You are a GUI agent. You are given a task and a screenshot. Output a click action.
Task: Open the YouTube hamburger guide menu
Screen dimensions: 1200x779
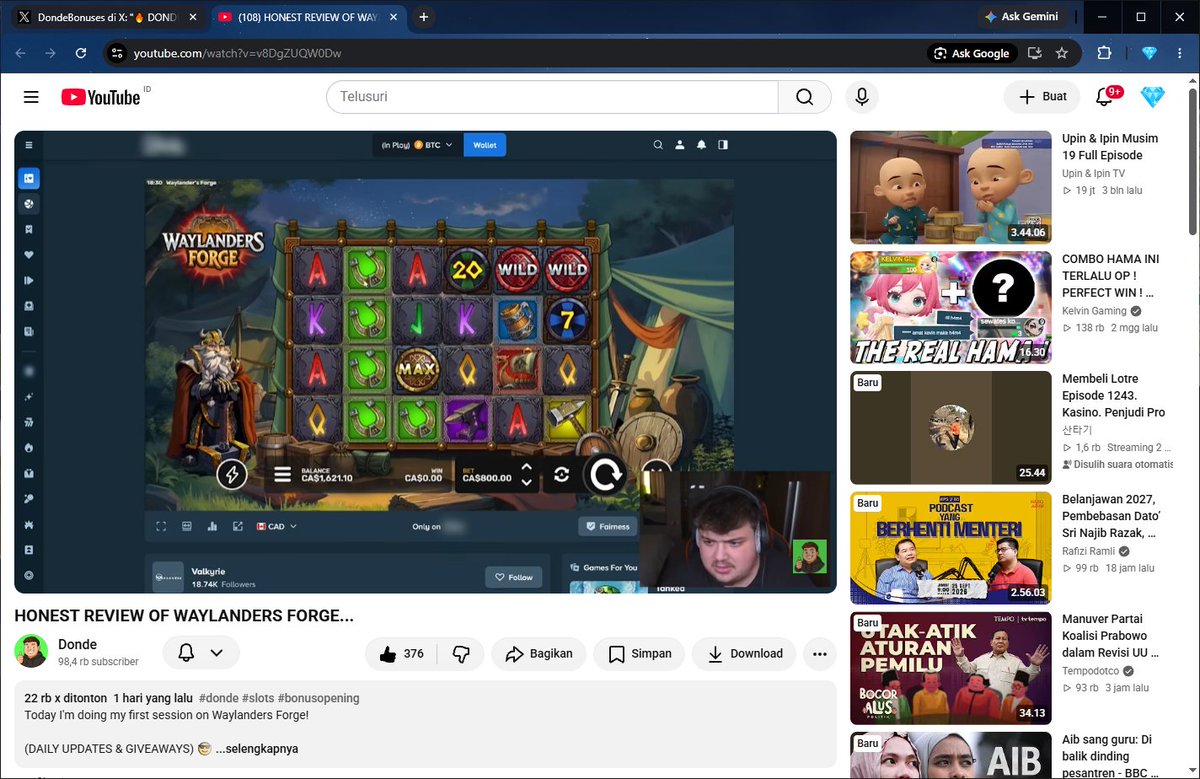[x=31, y=97]
